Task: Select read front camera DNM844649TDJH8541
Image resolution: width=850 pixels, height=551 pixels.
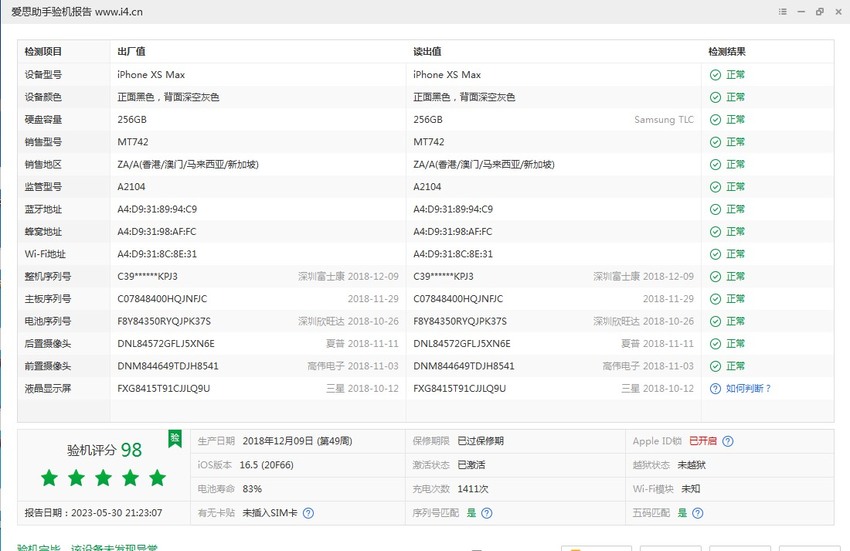Action: tap(463, 366)
